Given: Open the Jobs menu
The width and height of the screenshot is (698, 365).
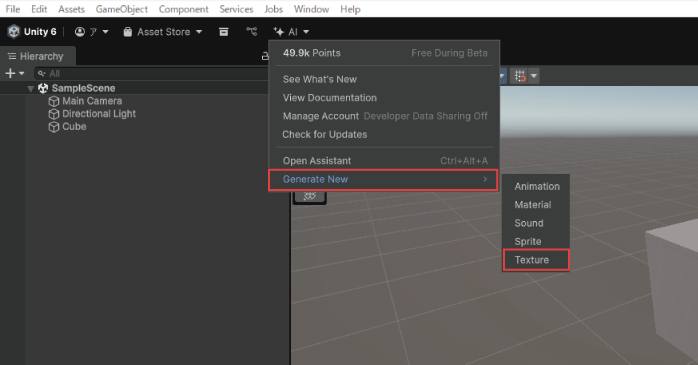Looking at the screenshot, I should [273, 9].
